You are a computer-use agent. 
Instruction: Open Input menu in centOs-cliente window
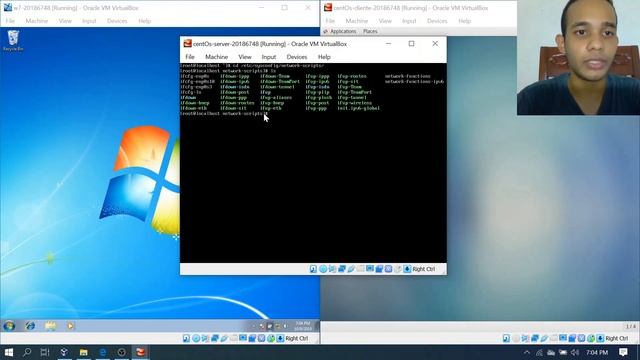coord(409,21)
